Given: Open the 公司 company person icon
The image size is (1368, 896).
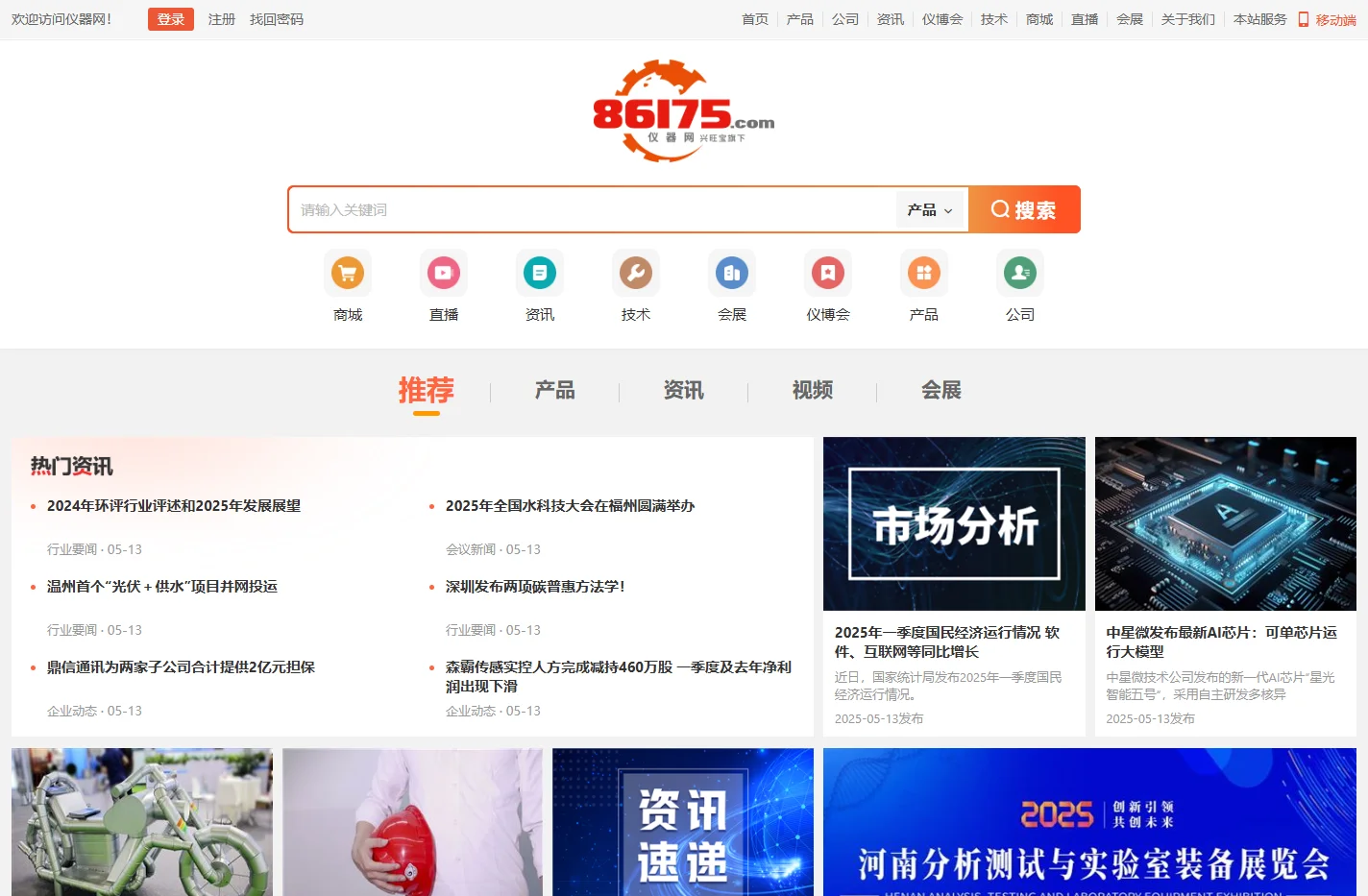Looking at the screenshot, I should coord(1020,273).
